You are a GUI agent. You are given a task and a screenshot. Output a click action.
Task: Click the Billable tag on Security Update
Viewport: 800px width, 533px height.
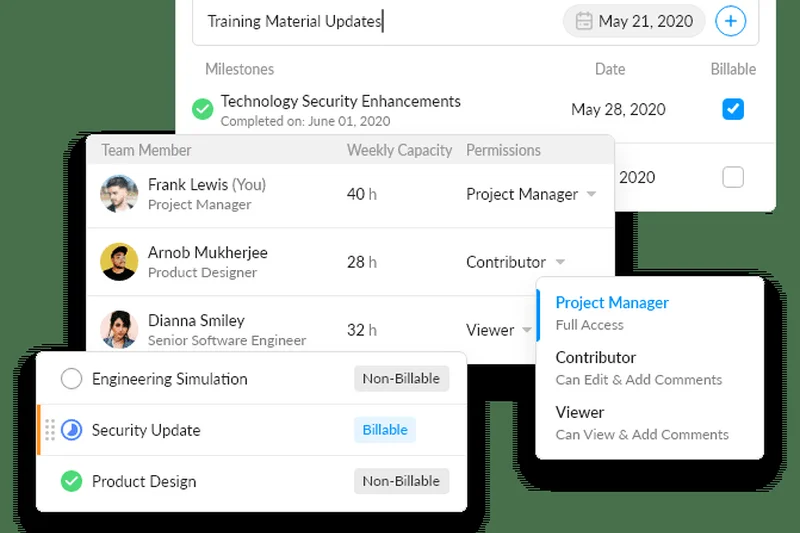coord(385,430)
